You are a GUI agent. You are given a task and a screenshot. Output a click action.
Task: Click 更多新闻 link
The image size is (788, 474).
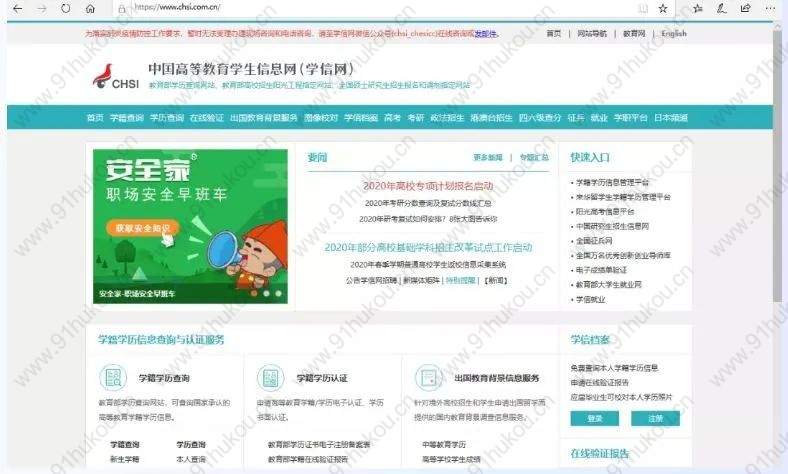pos(488,157)
